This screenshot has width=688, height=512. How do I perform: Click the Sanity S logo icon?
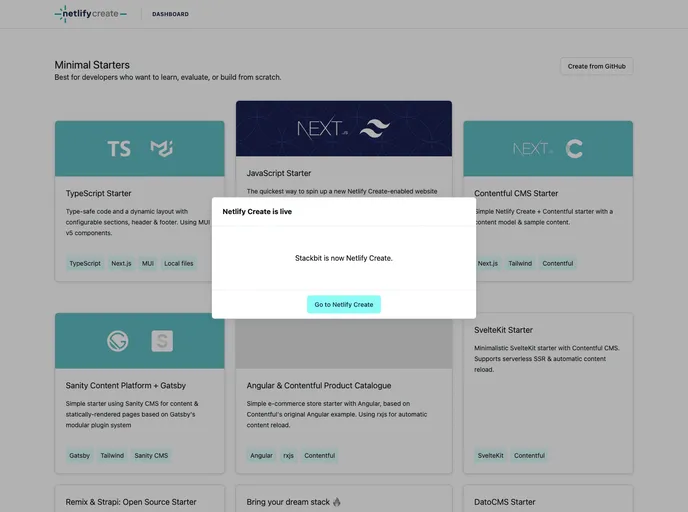point(162,341)
